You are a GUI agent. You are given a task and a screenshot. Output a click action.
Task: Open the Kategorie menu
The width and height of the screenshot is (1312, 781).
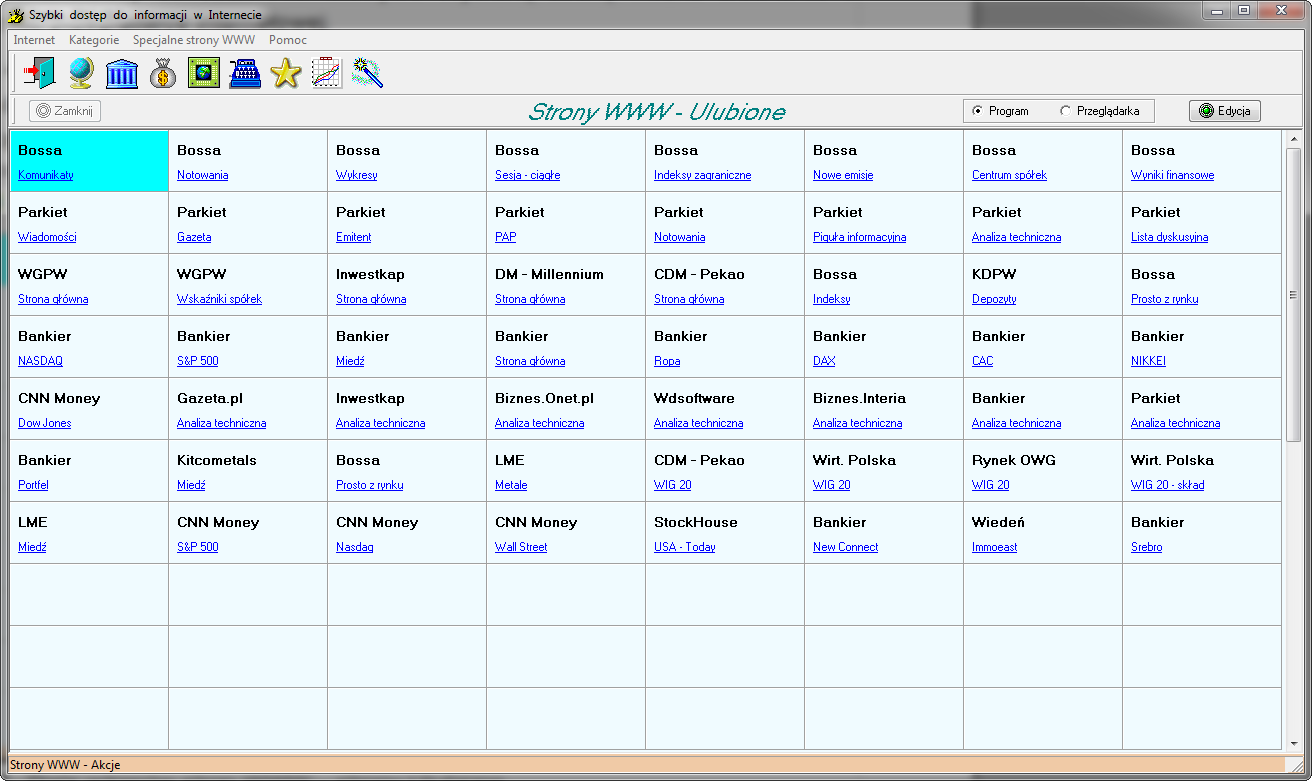(x=94, y=40)
